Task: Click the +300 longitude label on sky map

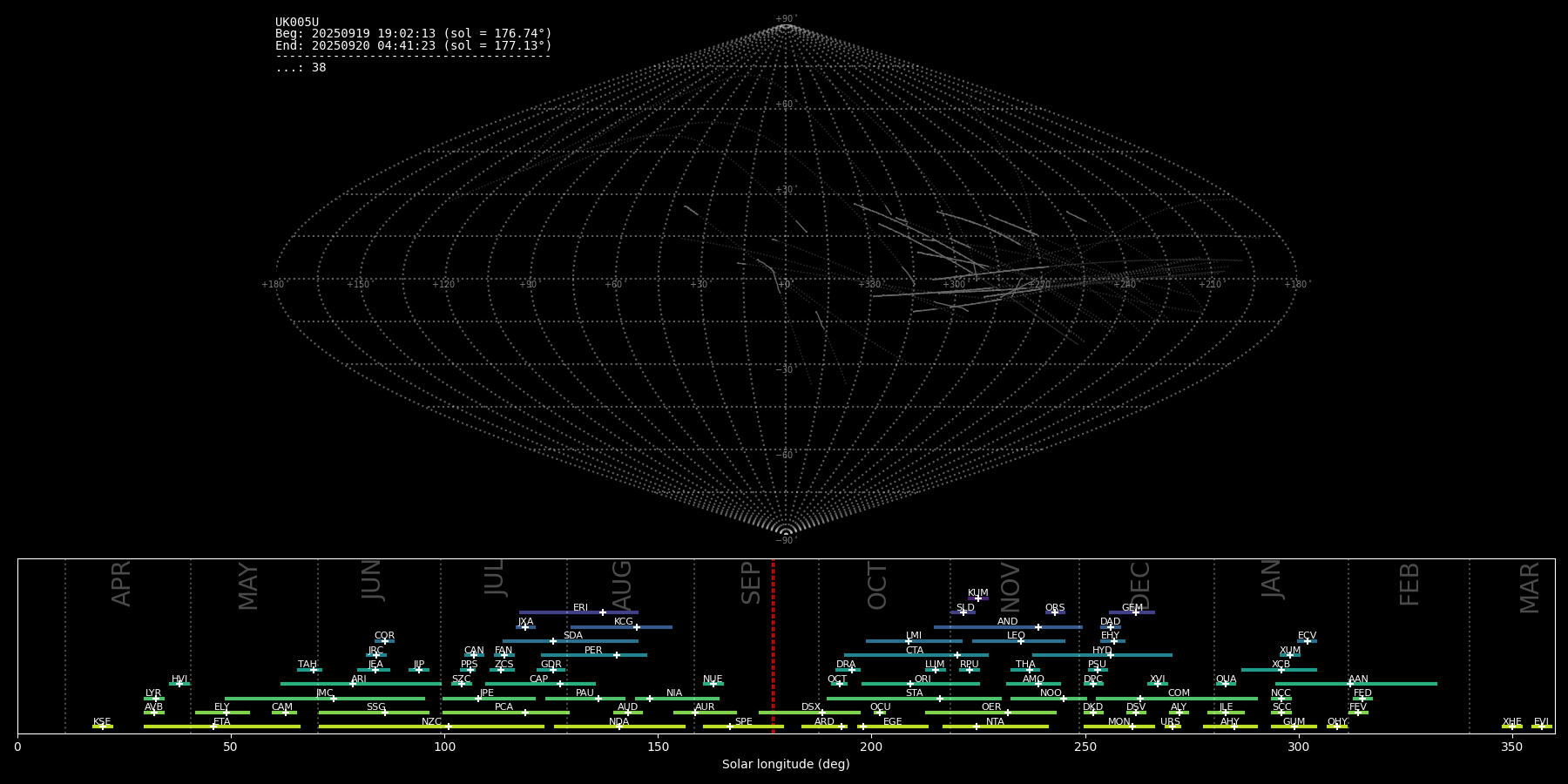Action: tap(955, 285)
